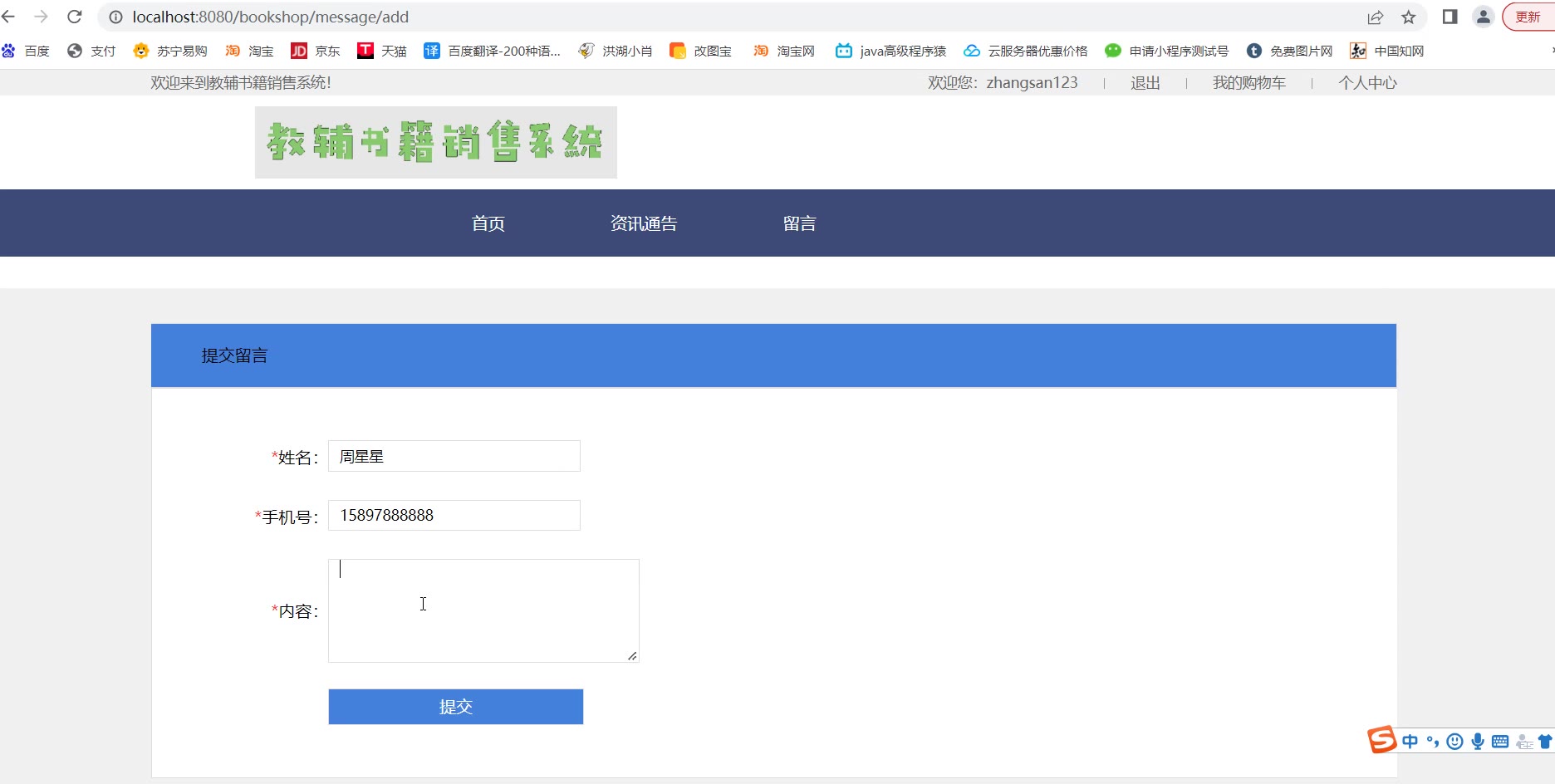
Task: Click the microphone voice input icon
Action: click(1478, 742)
